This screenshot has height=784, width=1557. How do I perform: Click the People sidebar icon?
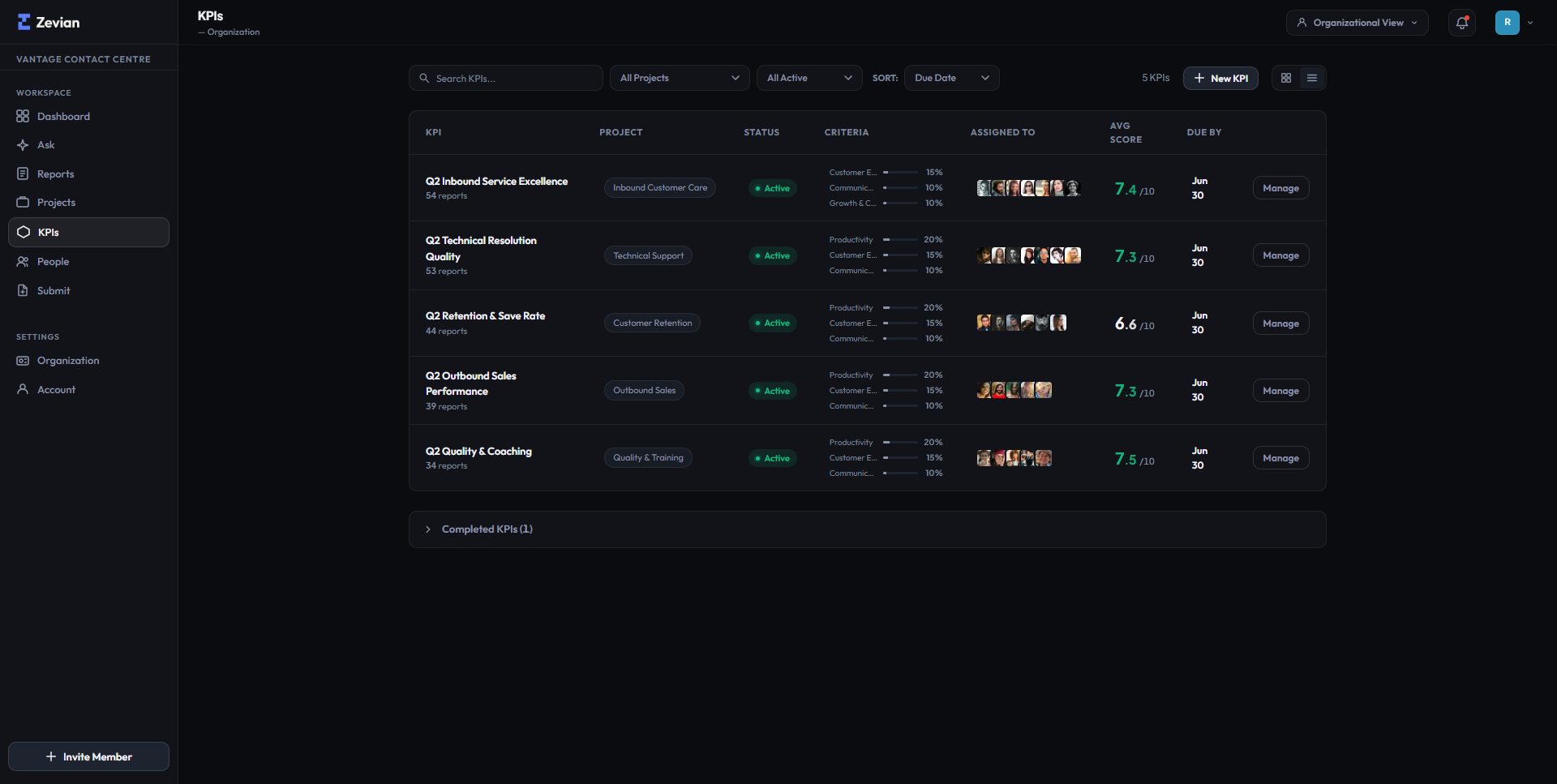[x=23, y=261]
